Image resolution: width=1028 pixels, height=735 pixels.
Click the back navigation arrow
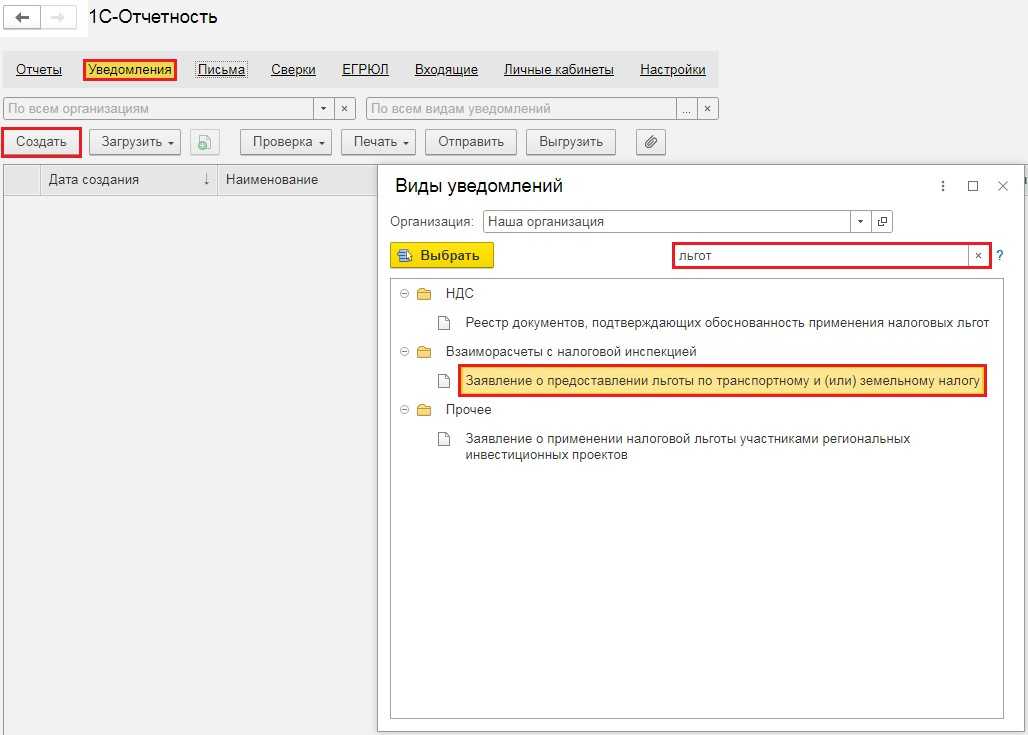[x=22, y=19]
